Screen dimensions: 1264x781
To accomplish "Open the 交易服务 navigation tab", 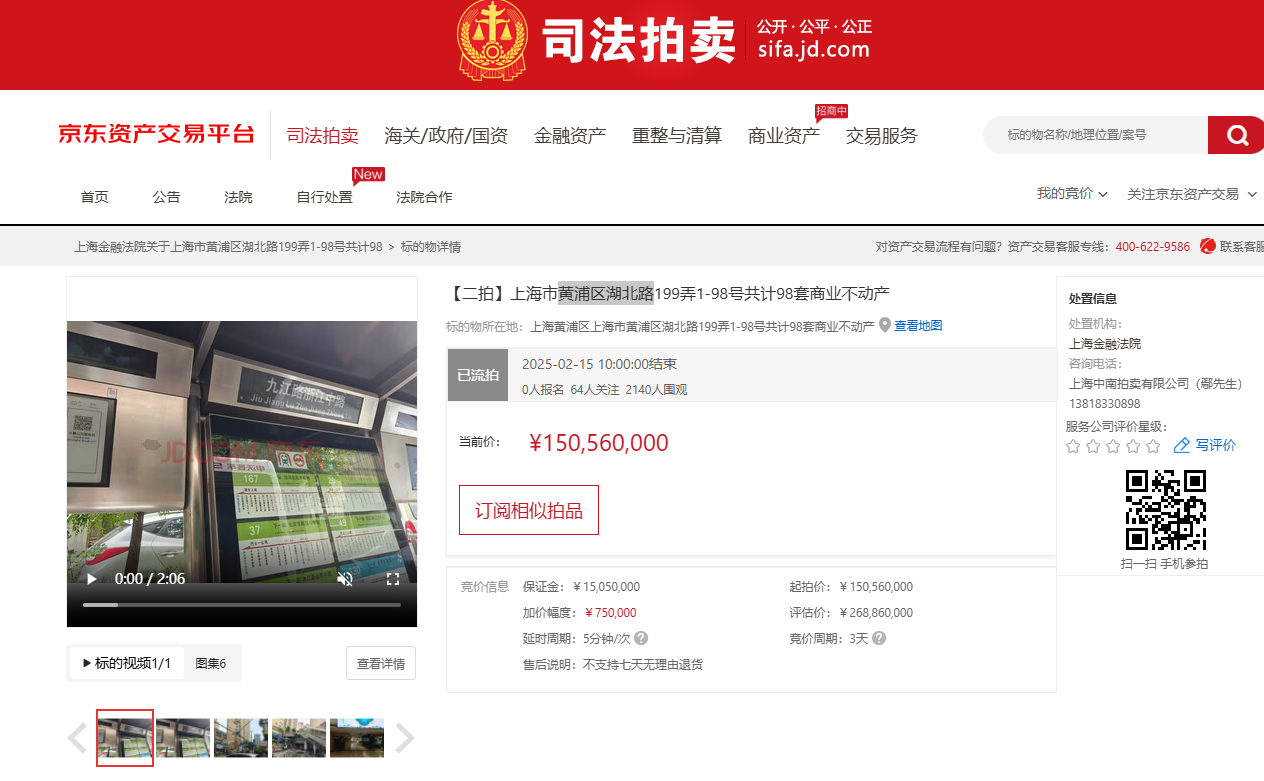I will [x=882, y=136].
